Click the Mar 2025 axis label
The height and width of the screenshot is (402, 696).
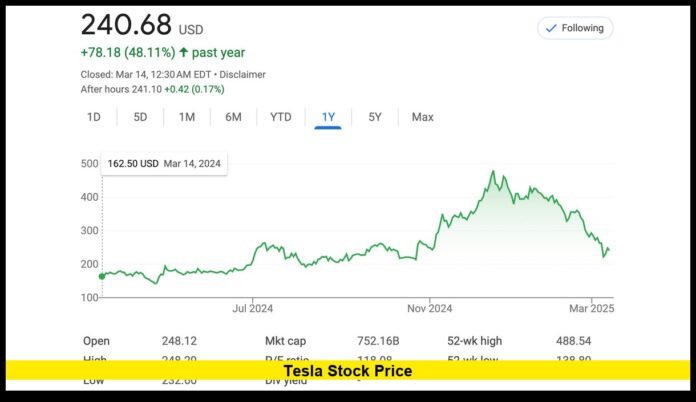click(594, 308)
